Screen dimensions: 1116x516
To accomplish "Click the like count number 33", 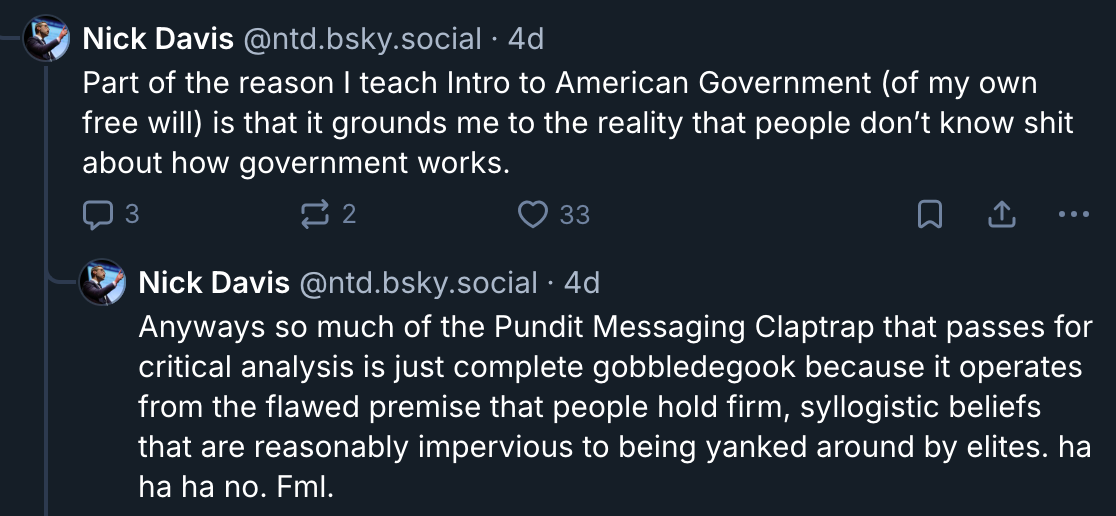I will click(575, 214).
